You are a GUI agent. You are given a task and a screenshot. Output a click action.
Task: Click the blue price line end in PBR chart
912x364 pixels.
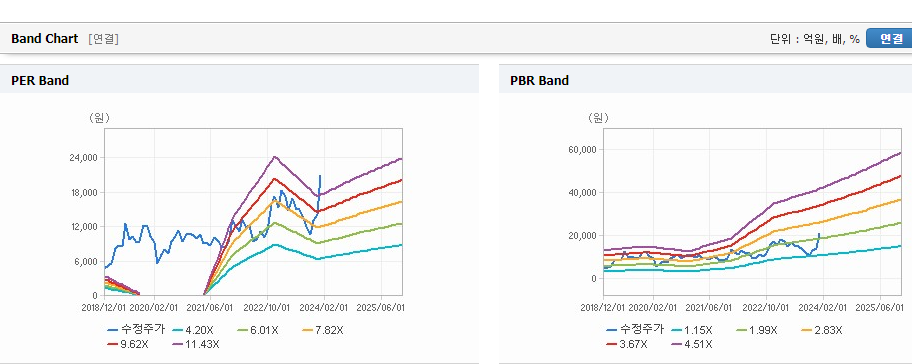pyautogui.click(x=819, y=234)
